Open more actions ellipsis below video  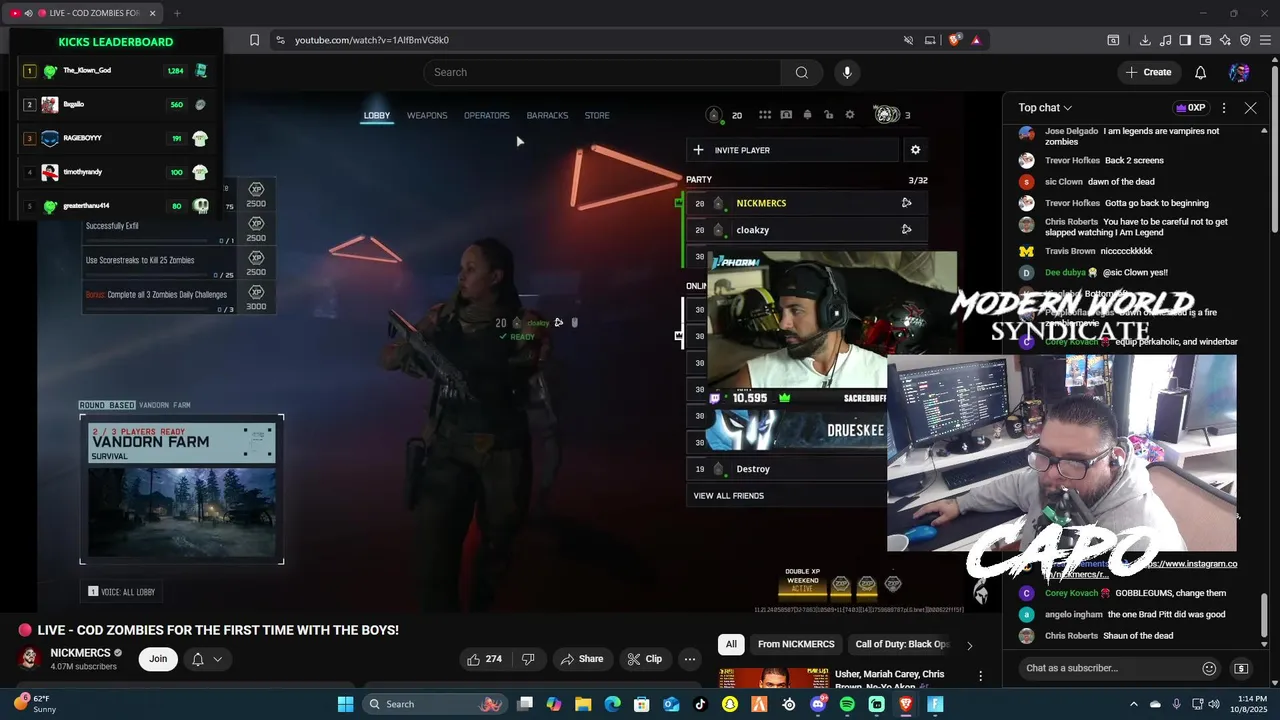coord(689,659)
